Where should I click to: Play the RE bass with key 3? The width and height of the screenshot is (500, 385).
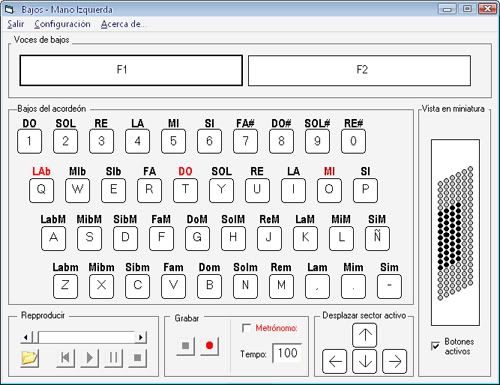click(x=102, y=141)
